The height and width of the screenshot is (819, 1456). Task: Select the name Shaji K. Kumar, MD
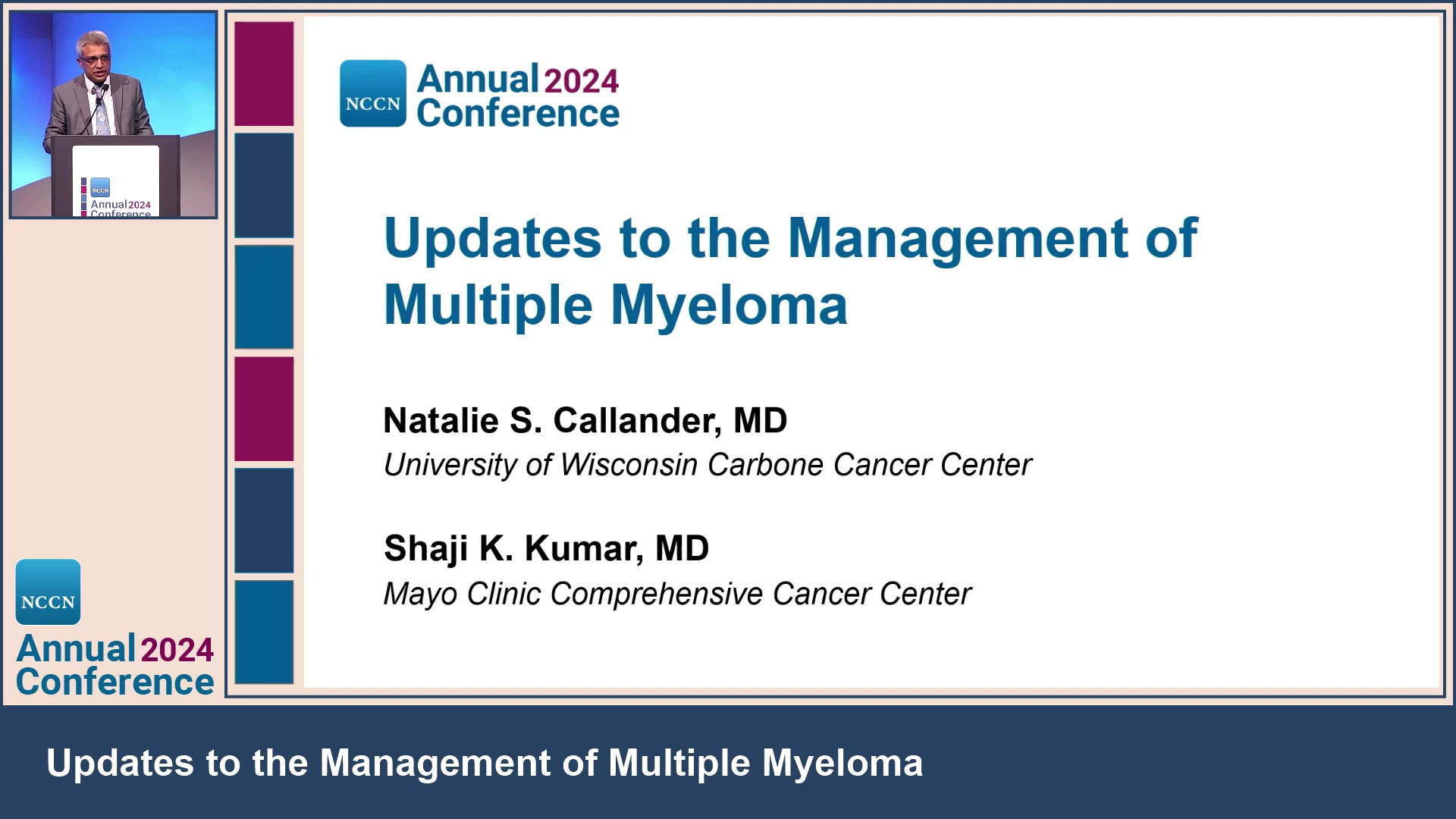(546, 548)
